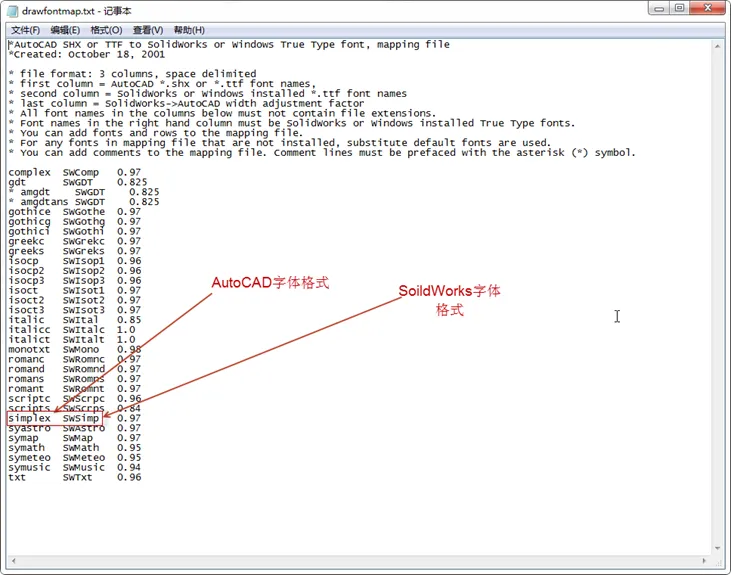The width and height of the screenshot is (731, 575).
Task: Click 'SWGothg' font mapping
Action: click(84, 222)
